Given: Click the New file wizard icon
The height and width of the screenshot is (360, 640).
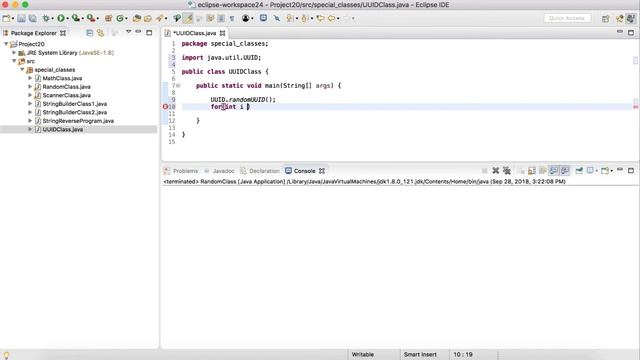Looking at the screenshot, I should (7, 18).
